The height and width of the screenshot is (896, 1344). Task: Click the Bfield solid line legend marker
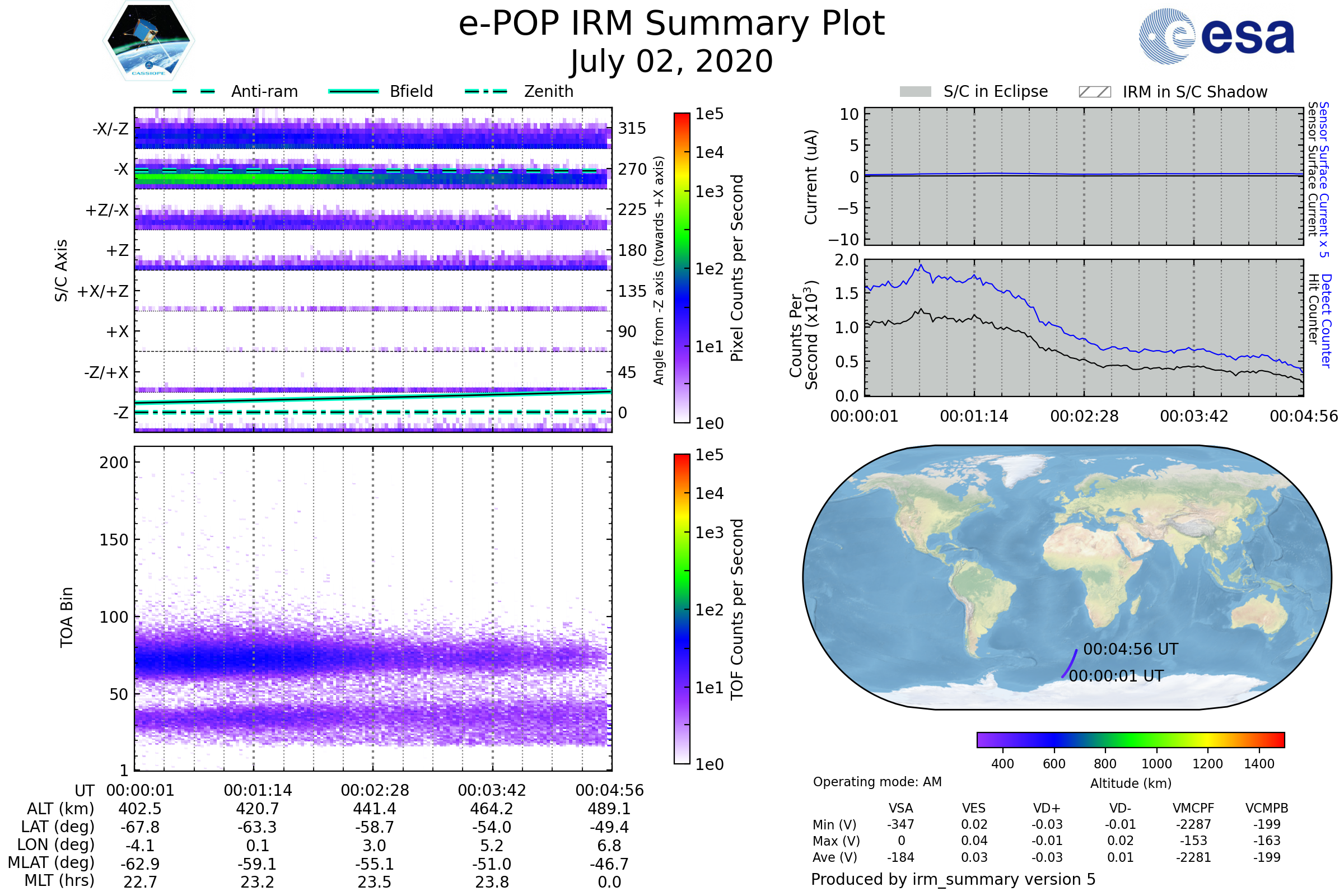click(353, 91)
